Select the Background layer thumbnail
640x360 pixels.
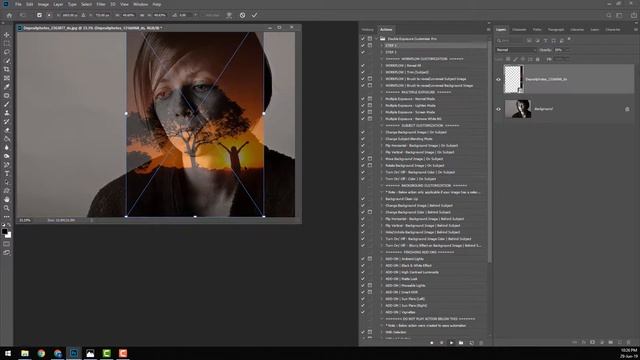[518, 109]
